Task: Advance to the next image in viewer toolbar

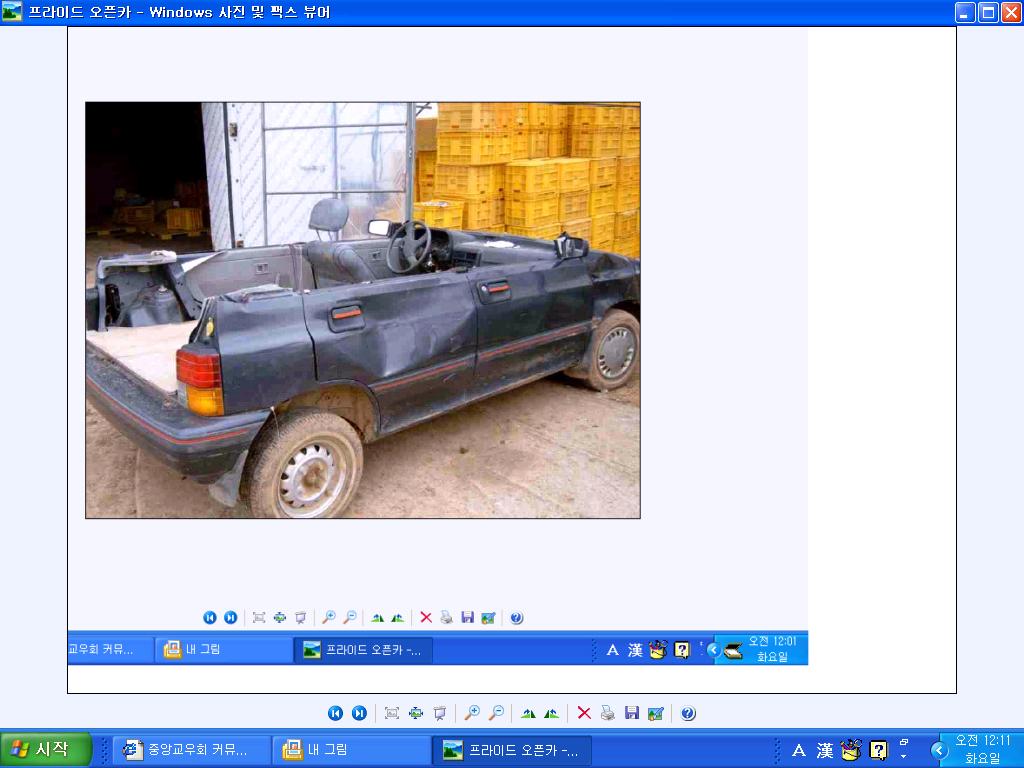Action: pyautogui.click(x=359, y=713)
